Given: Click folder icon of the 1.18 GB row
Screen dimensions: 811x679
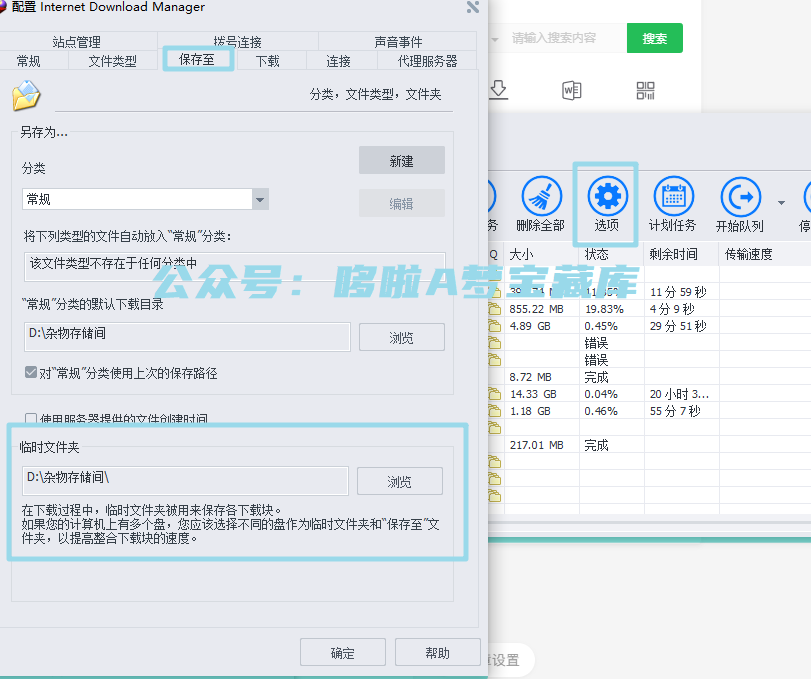Looking at the screenshot, I should point(495,412).
